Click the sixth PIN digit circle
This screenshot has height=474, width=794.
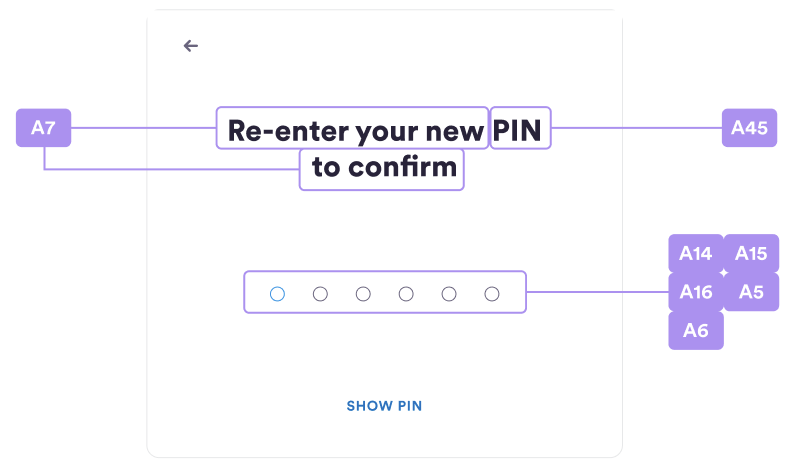(x=492, y=294)
